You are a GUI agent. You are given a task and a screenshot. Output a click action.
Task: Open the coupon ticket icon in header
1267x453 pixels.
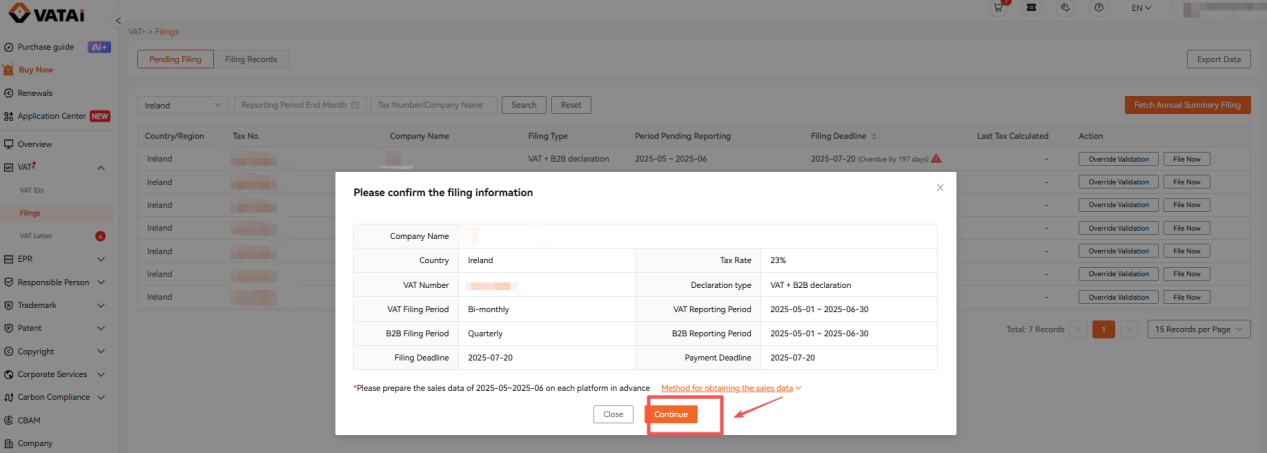point(1031,7)
